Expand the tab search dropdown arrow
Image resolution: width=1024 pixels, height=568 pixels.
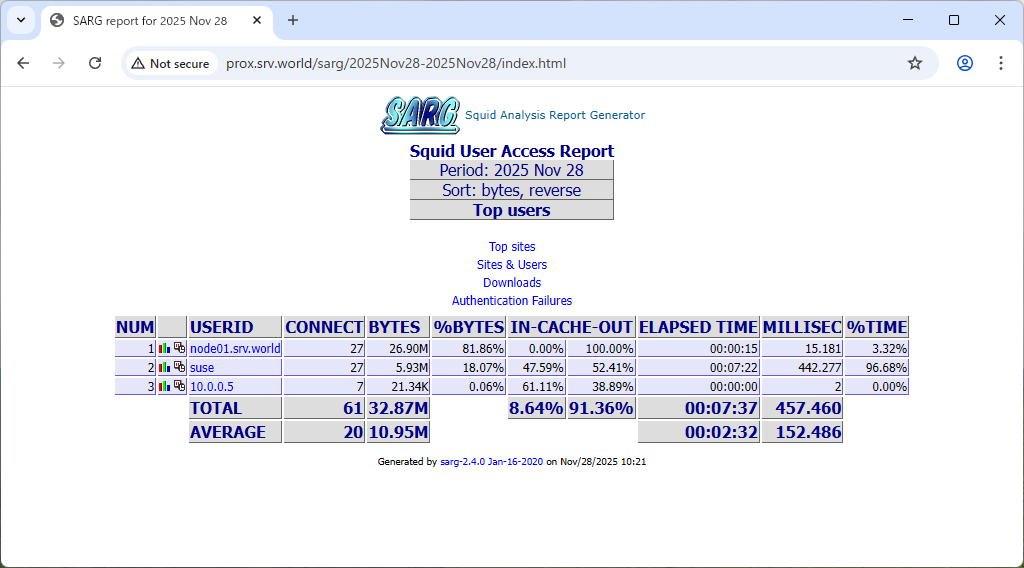(x=21, y=20)
